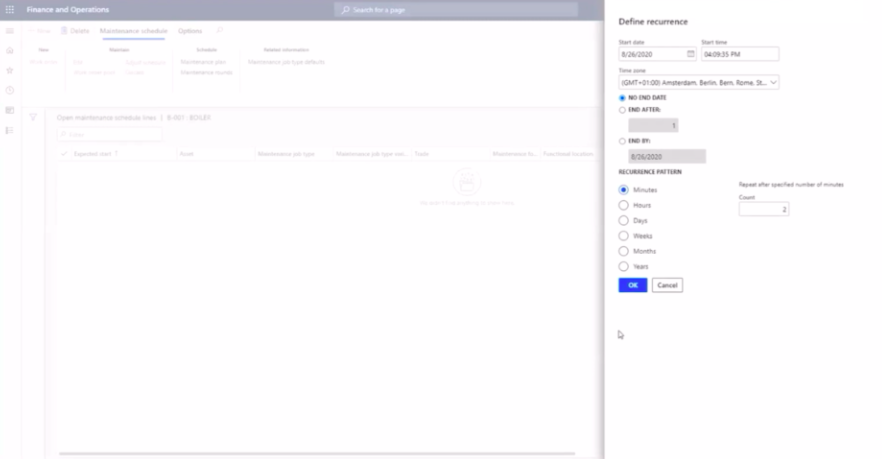Screen dimensions: 882x459
Task: Click the Delete trash icon
Action: pos(64,30)
